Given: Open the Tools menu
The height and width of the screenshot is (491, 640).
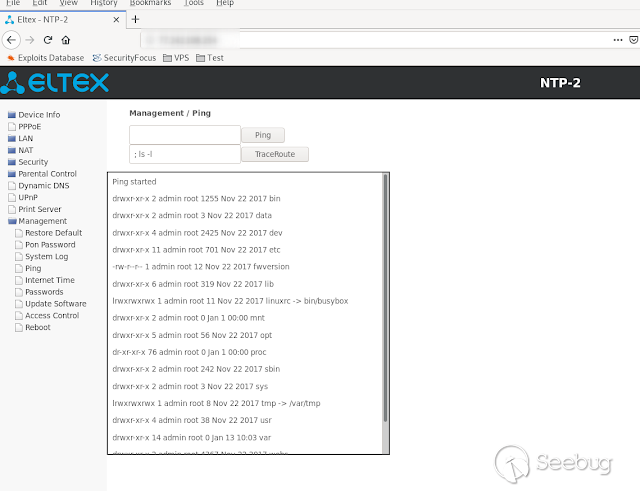Looking at the screenshot, I should [x=193, y=3].
